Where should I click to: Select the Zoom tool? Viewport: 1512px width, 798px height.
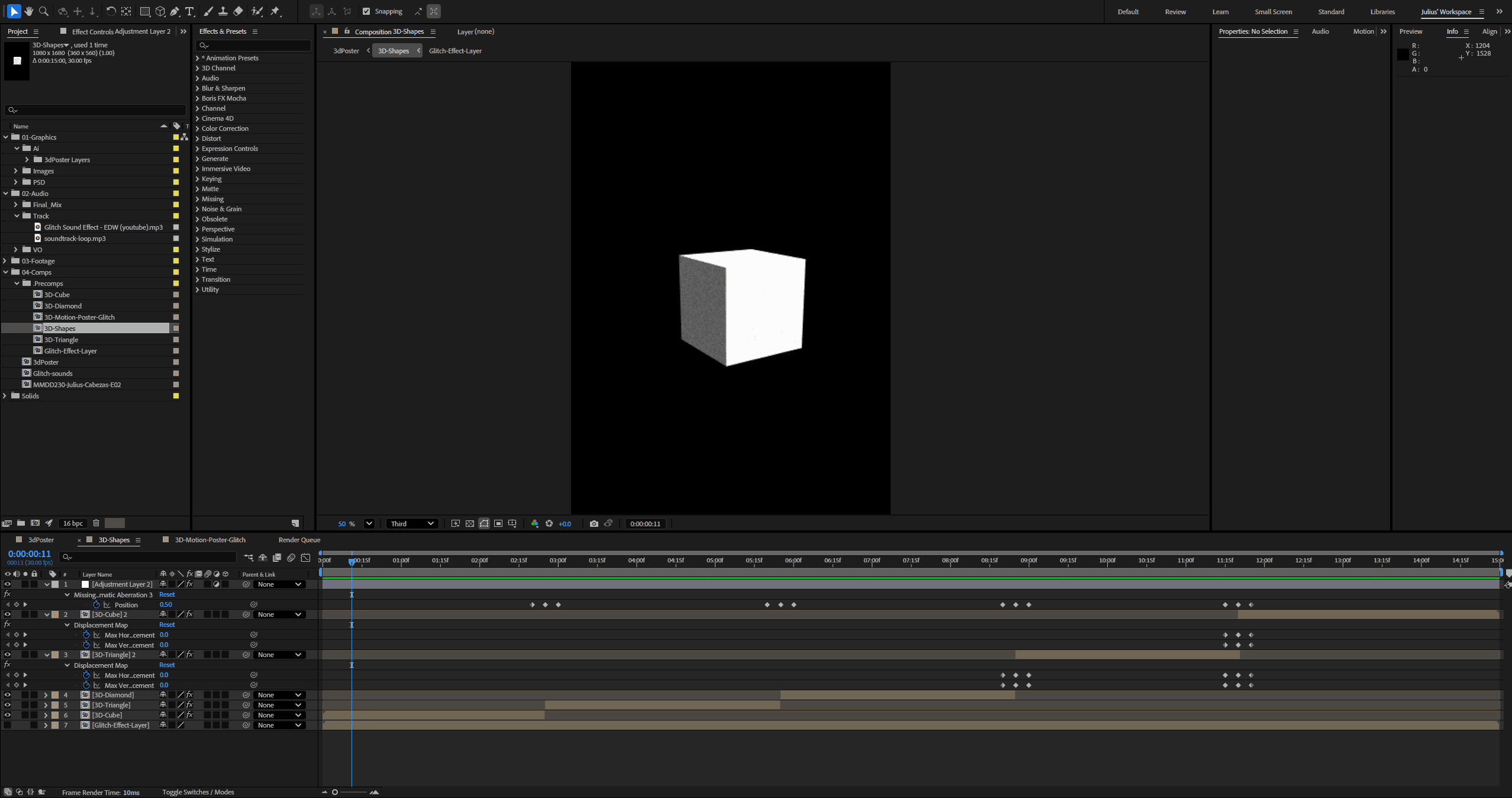[43, 11]
